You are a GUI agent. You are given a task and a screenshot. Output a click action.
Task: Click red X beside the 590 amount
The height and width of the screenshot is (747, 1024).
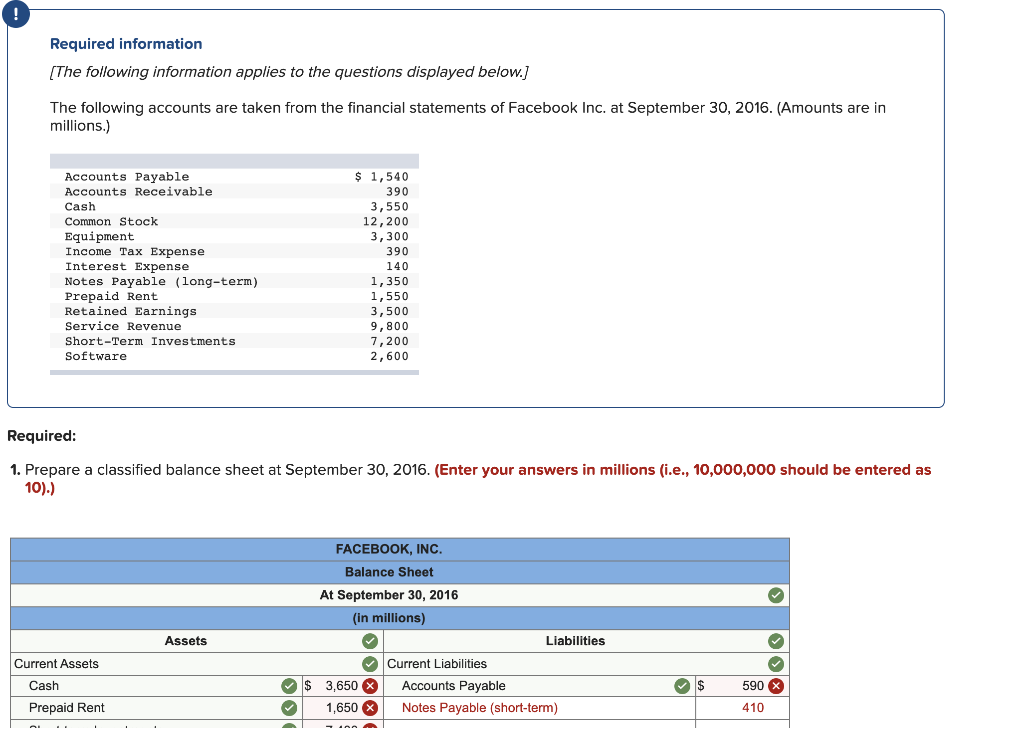[776, 686]
